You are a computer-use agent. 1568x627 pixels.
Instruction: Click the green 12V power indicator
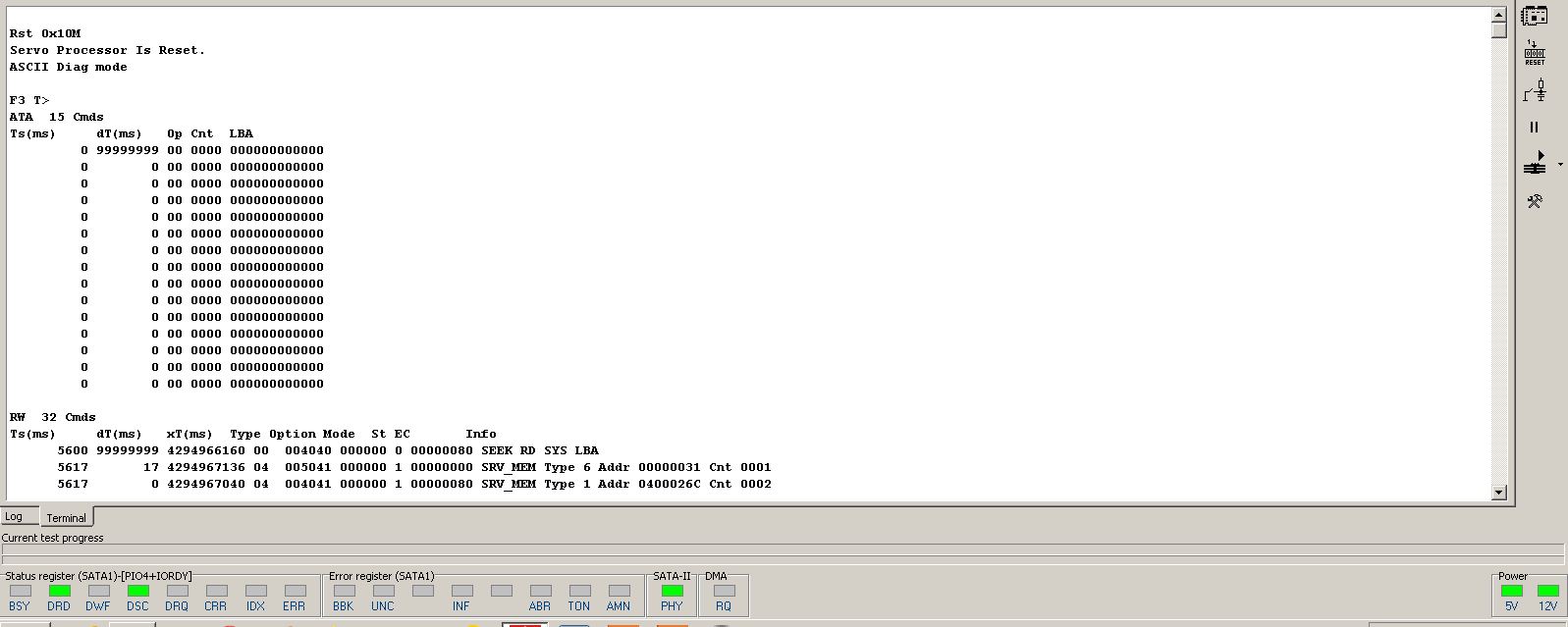click(1548, 591)
